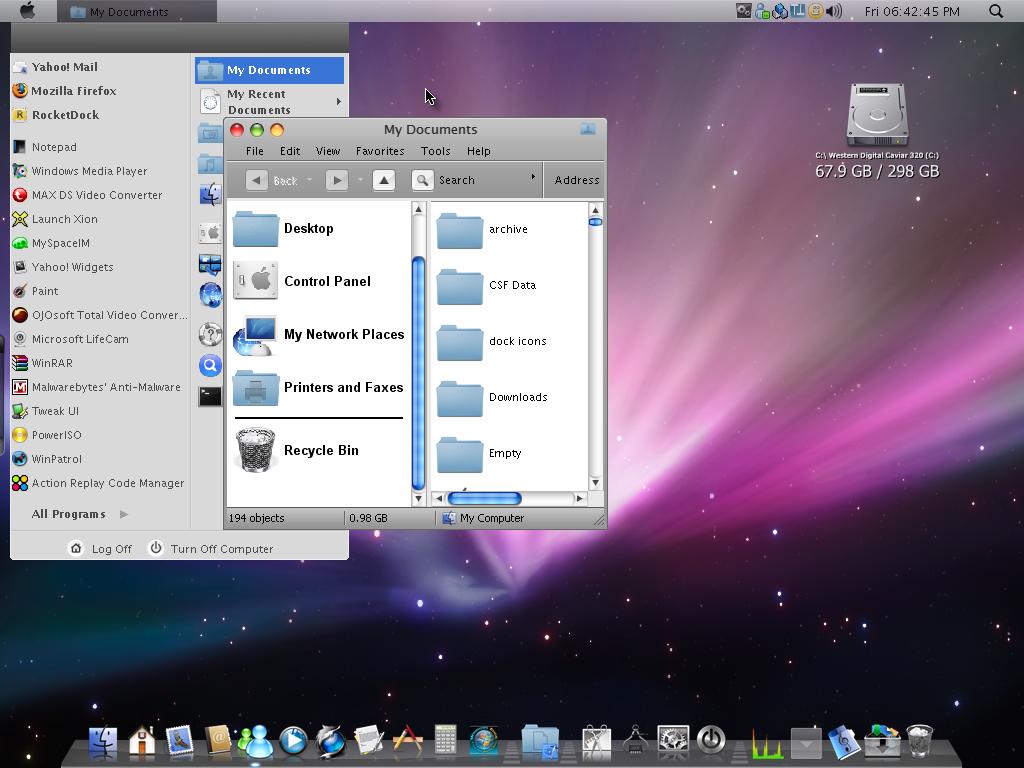
Task: Expand My Recent Documents submenu
Action: [x=338, y=101]
